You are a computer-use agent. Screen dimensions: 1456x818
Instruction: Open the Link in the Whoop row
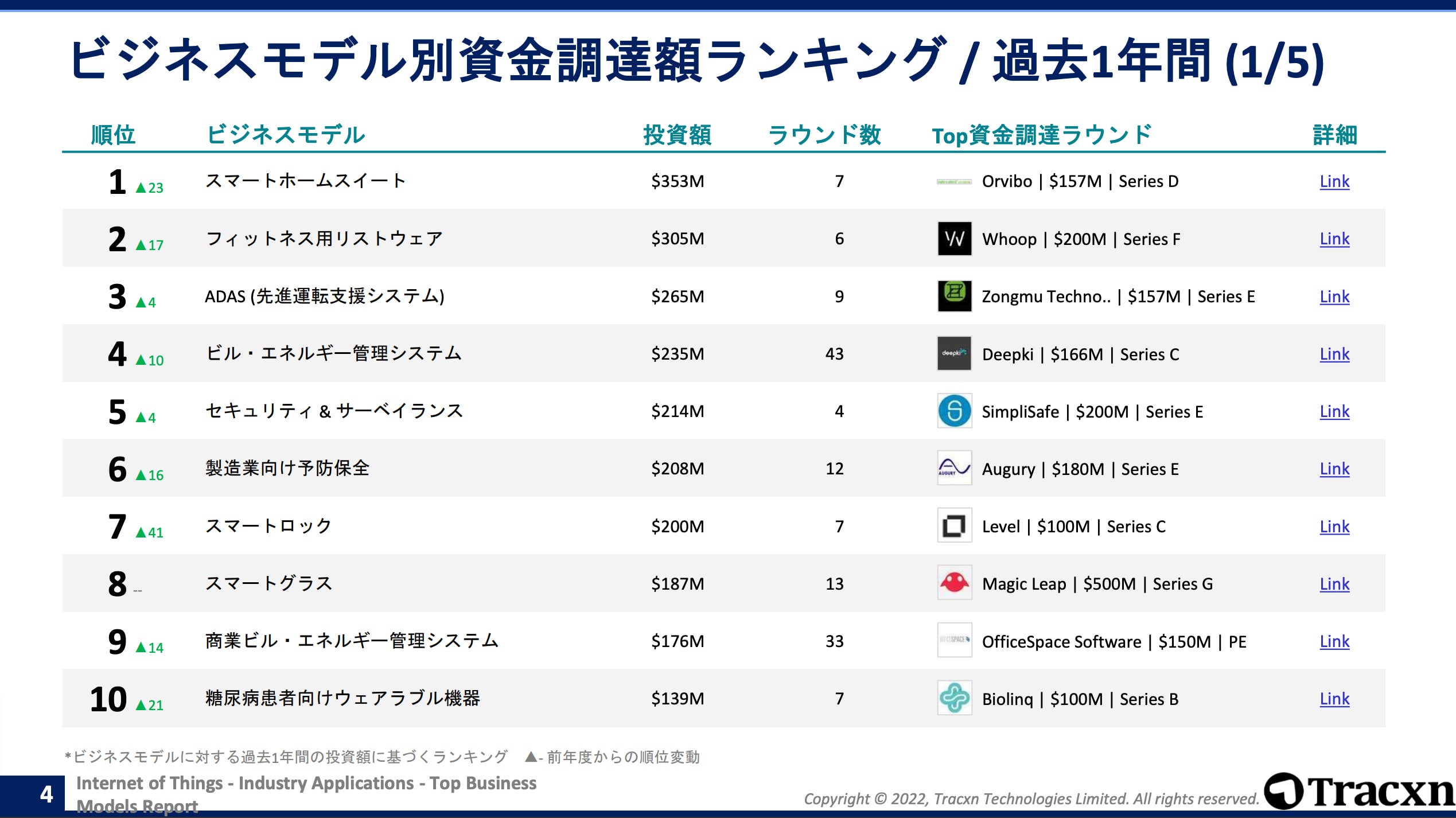coord(1334,239)
